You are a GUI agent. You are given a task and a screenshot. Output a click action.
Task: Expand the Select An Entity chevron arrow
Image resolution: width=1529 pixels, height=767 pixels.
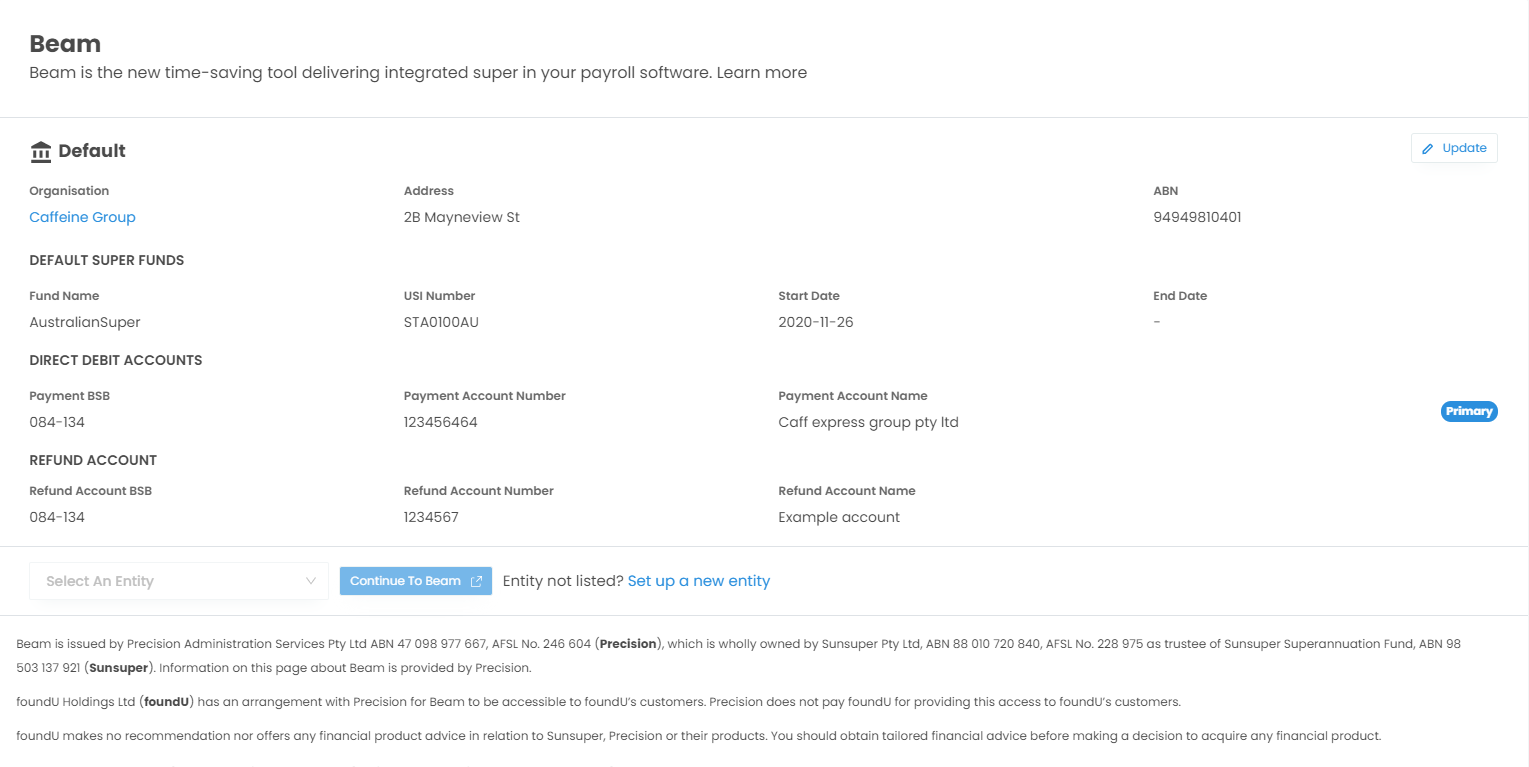click(x=310, y=581)
